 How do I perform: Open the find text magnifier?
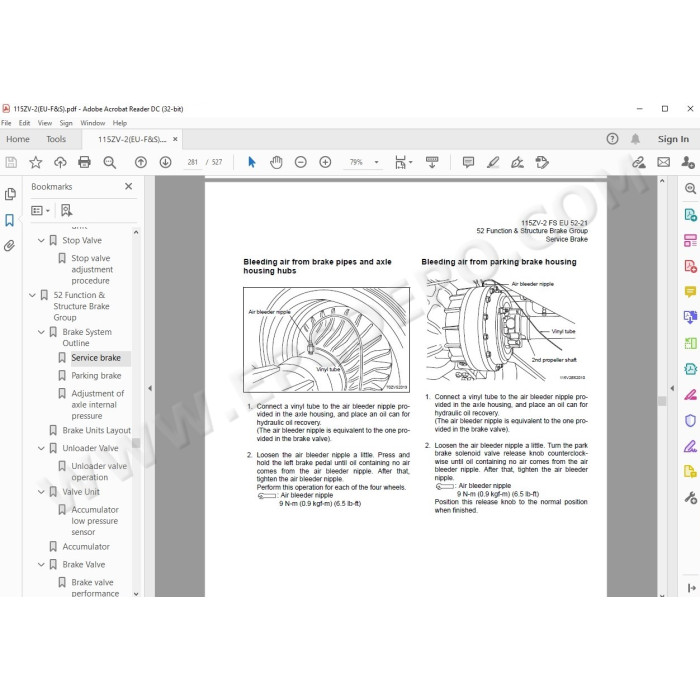[x=109, y=162]
